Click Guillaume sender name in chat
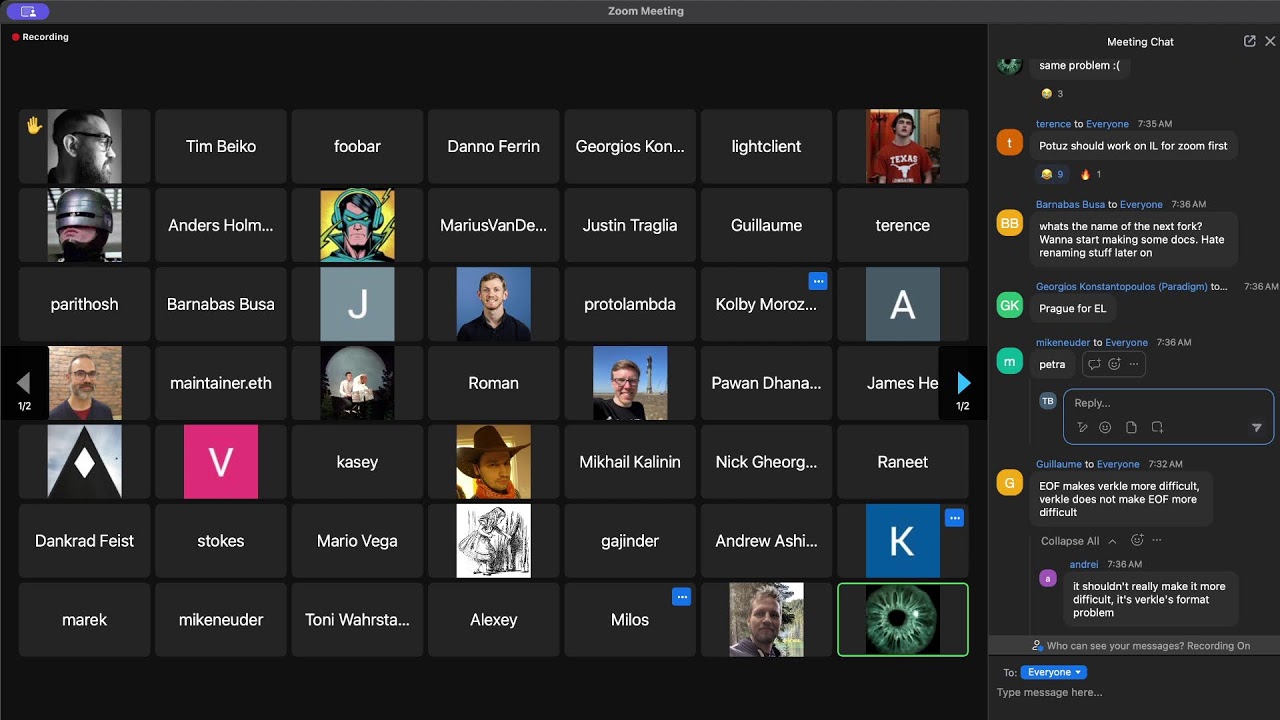The image size is (1280, 720). tap(1059, 464)
